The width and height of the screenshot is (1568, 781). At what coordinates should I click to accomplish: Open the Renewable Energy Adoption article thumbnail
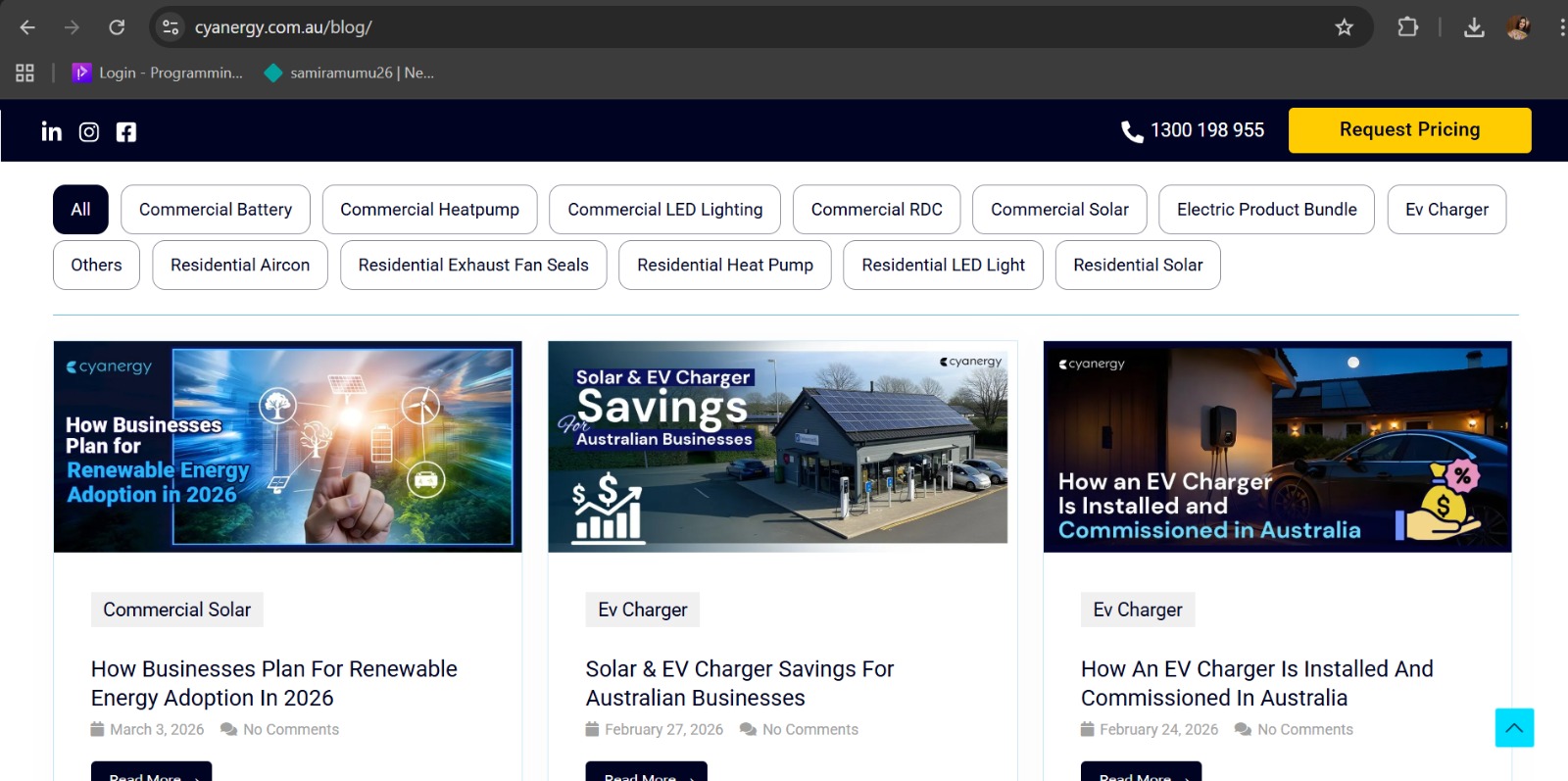[x=287, y=447]
